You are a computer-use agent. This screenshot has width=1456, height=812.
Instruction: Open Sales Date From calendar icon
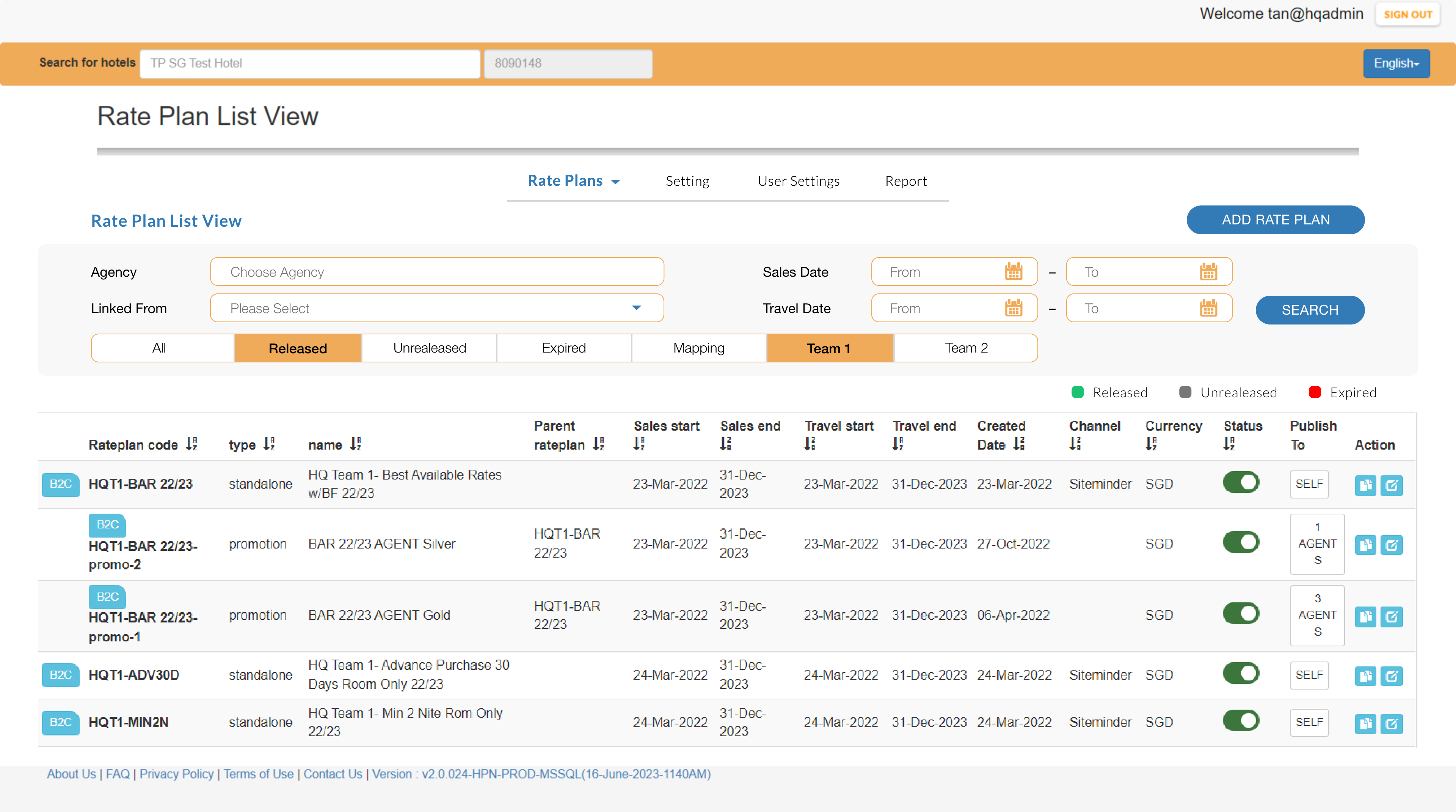point(1014,272)
